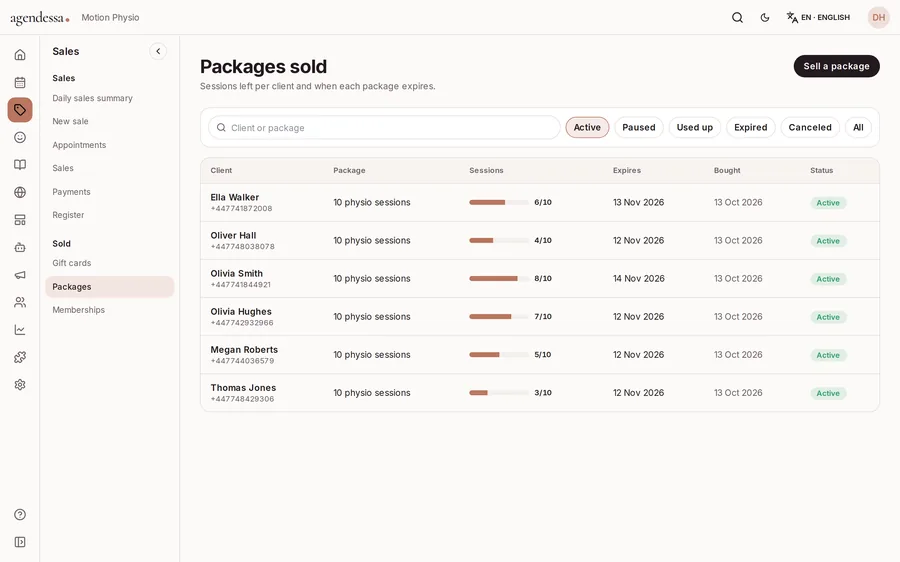Open the calendar icon in sidebar
Image resolution: width=900 pixels, height=562 pixels.
(x=20, y=82)
